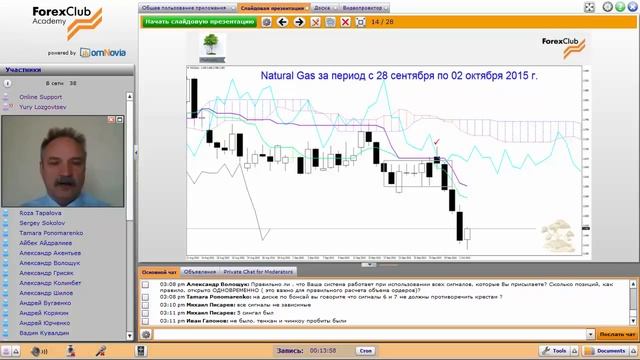
Task: Open Private Chat for Moderators tab
Action: (x=258, y=272)
